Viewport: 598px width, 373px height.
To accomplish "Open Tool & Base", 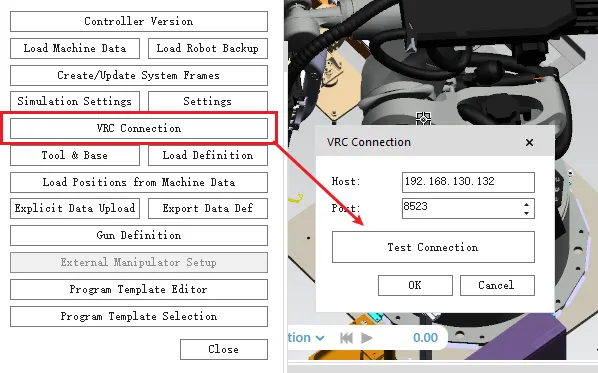I will coord(75,156).
